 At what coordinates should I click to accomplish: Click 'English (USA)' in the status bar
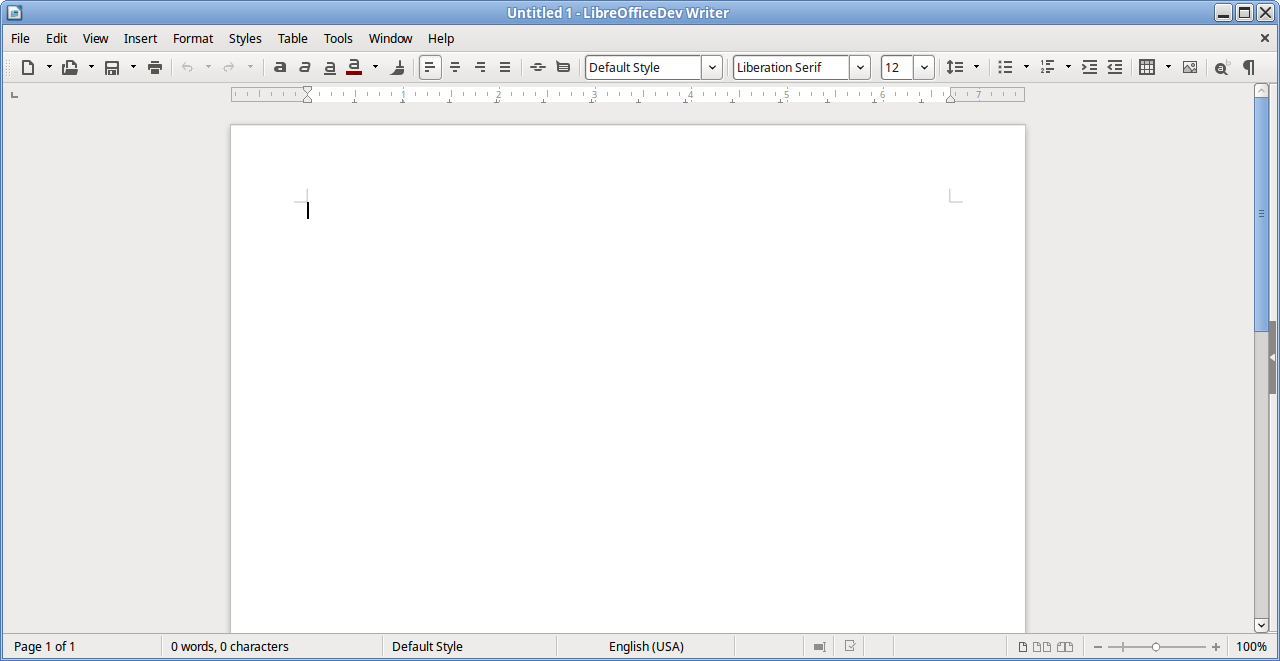pos(646,647)
